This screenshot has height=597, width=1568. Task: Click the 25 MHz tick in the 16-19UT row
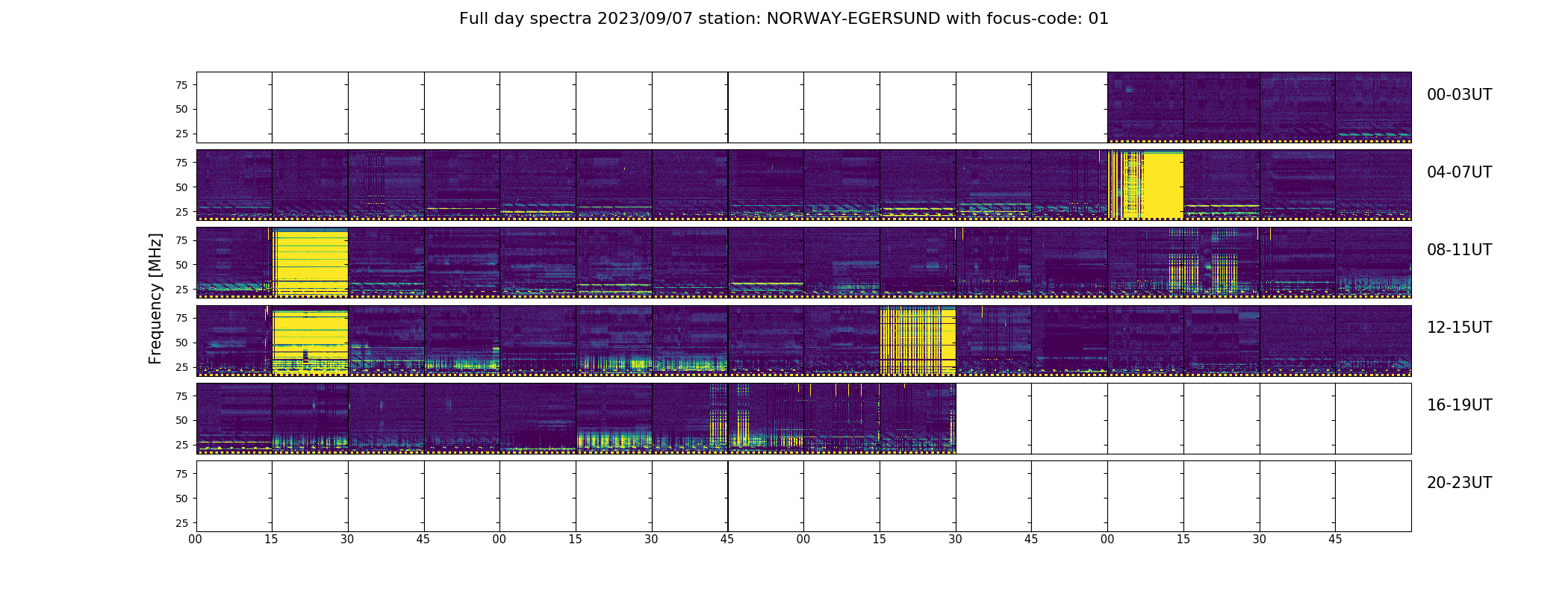[x=181, y=445]
